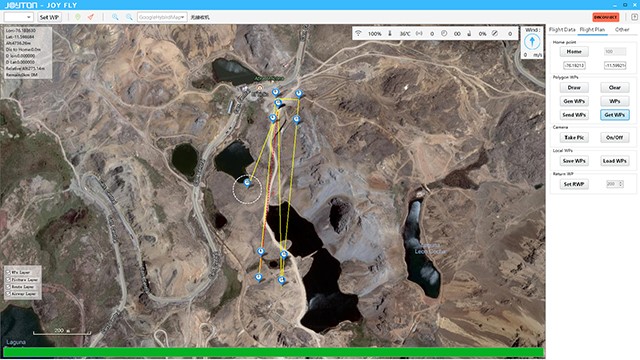Open the empty dropdown beside Set WP
Image resolution: width=640 pixels, height=360 pixels.
tap(18, 17)
